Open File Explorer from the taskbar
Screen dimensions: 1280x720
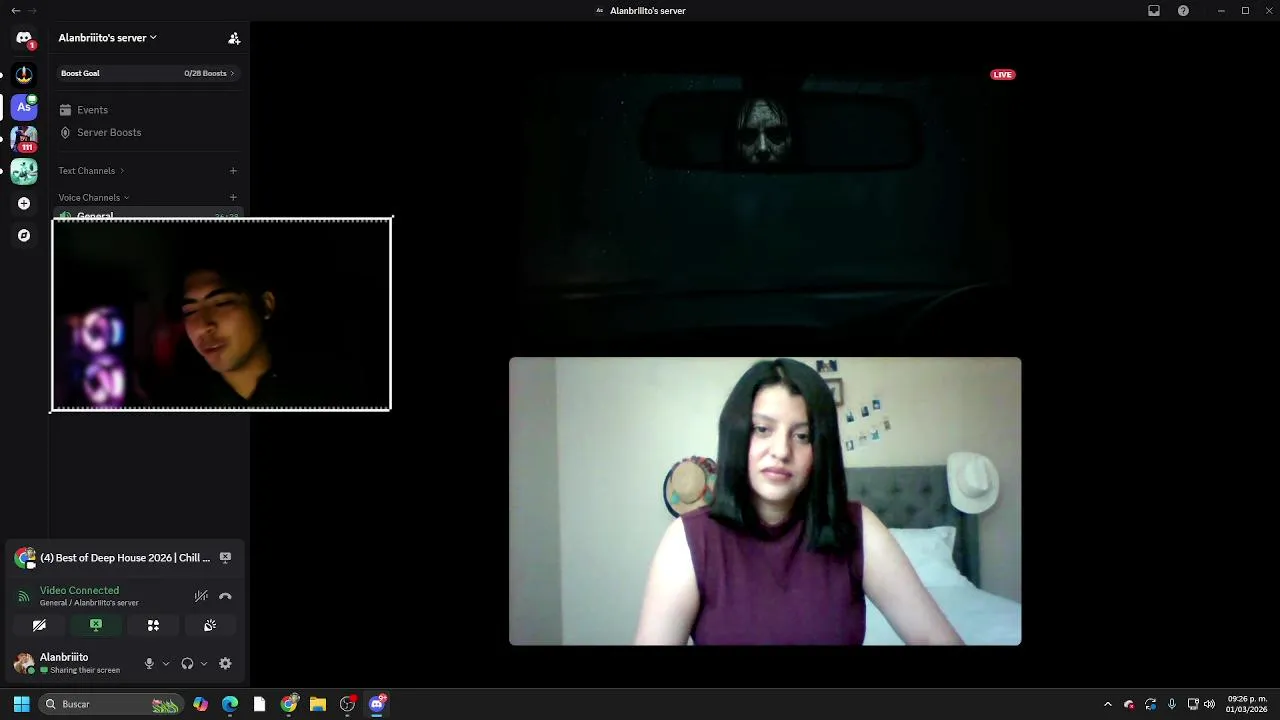point(318,704)
